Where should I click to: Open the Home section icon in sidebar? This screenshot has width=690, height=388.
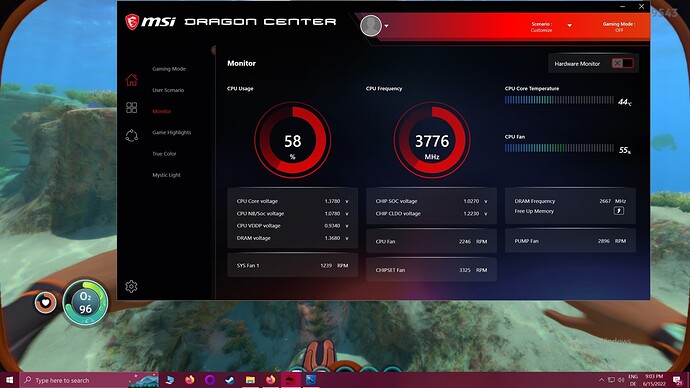point(132,80)
